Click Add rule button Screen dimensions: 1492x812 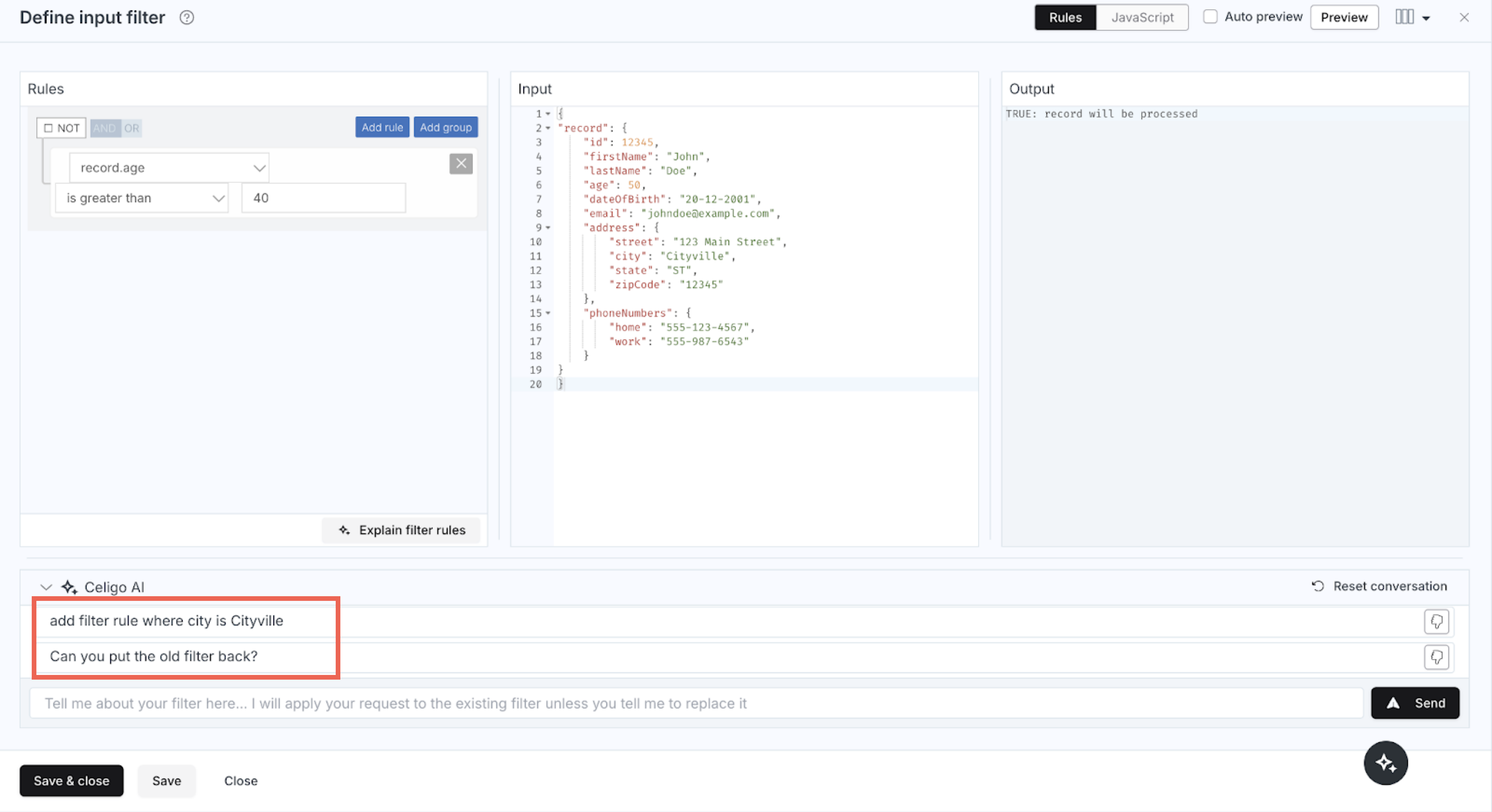[382, 127]
